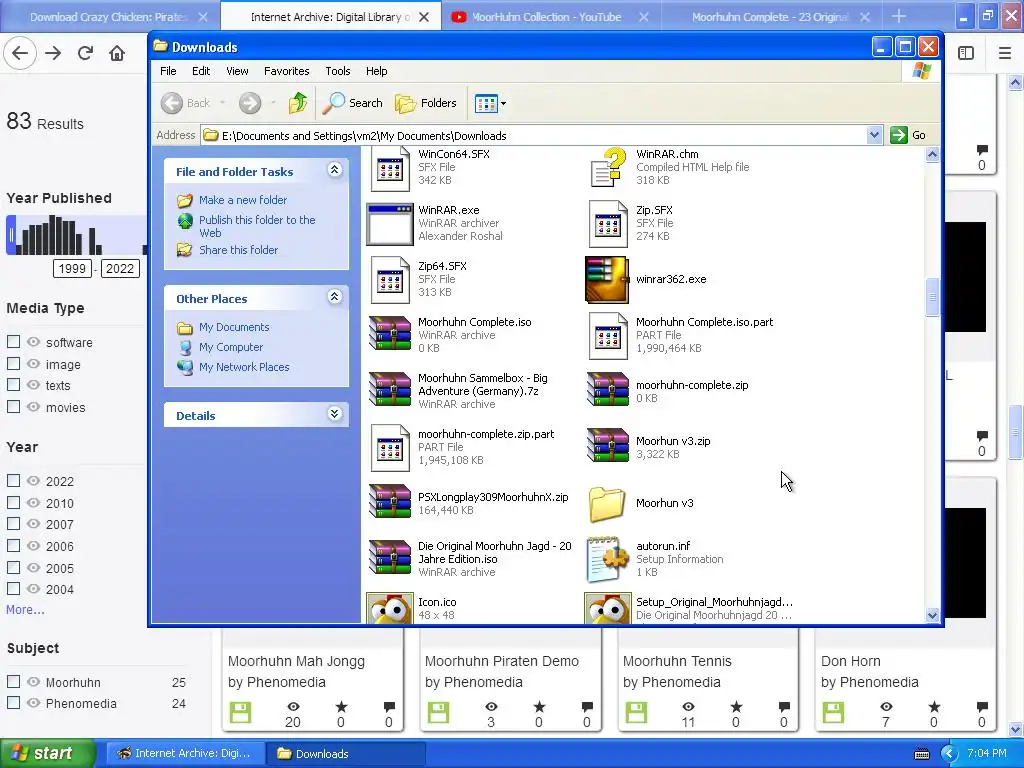Open the Edit menu

coord(200,71)
